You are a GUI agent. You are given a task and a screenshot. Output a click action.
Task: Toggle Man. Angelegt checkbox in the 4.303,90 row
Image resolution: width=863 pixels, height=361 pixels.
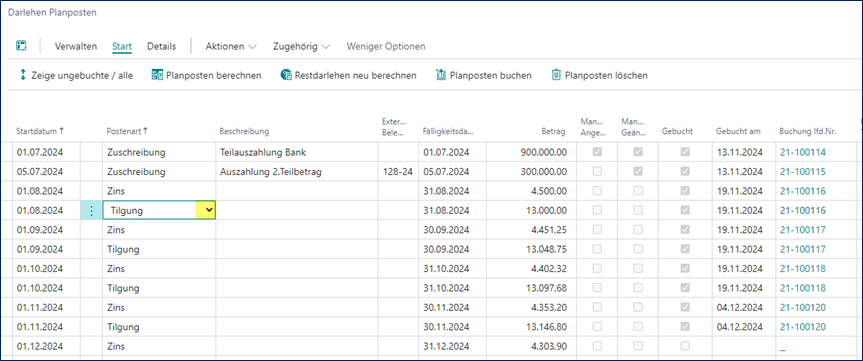coord(597,346)
